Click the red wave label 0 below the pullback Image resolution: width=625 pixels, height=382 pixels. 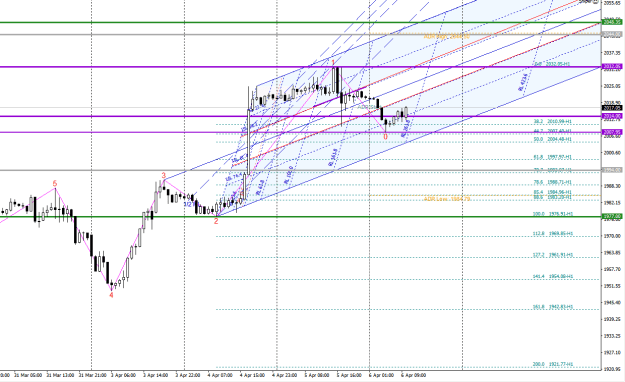[x=385, y=137]
